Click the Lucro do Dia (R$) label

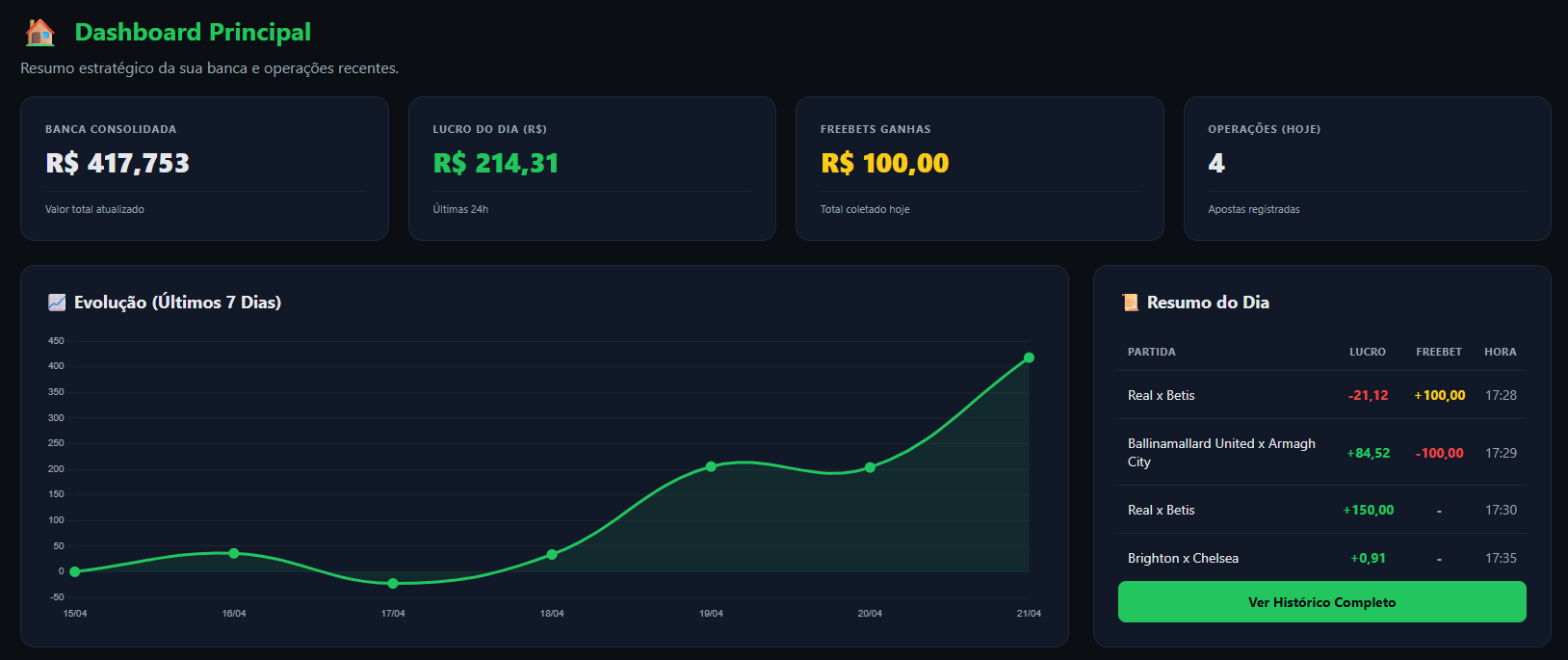click(490, 129)
